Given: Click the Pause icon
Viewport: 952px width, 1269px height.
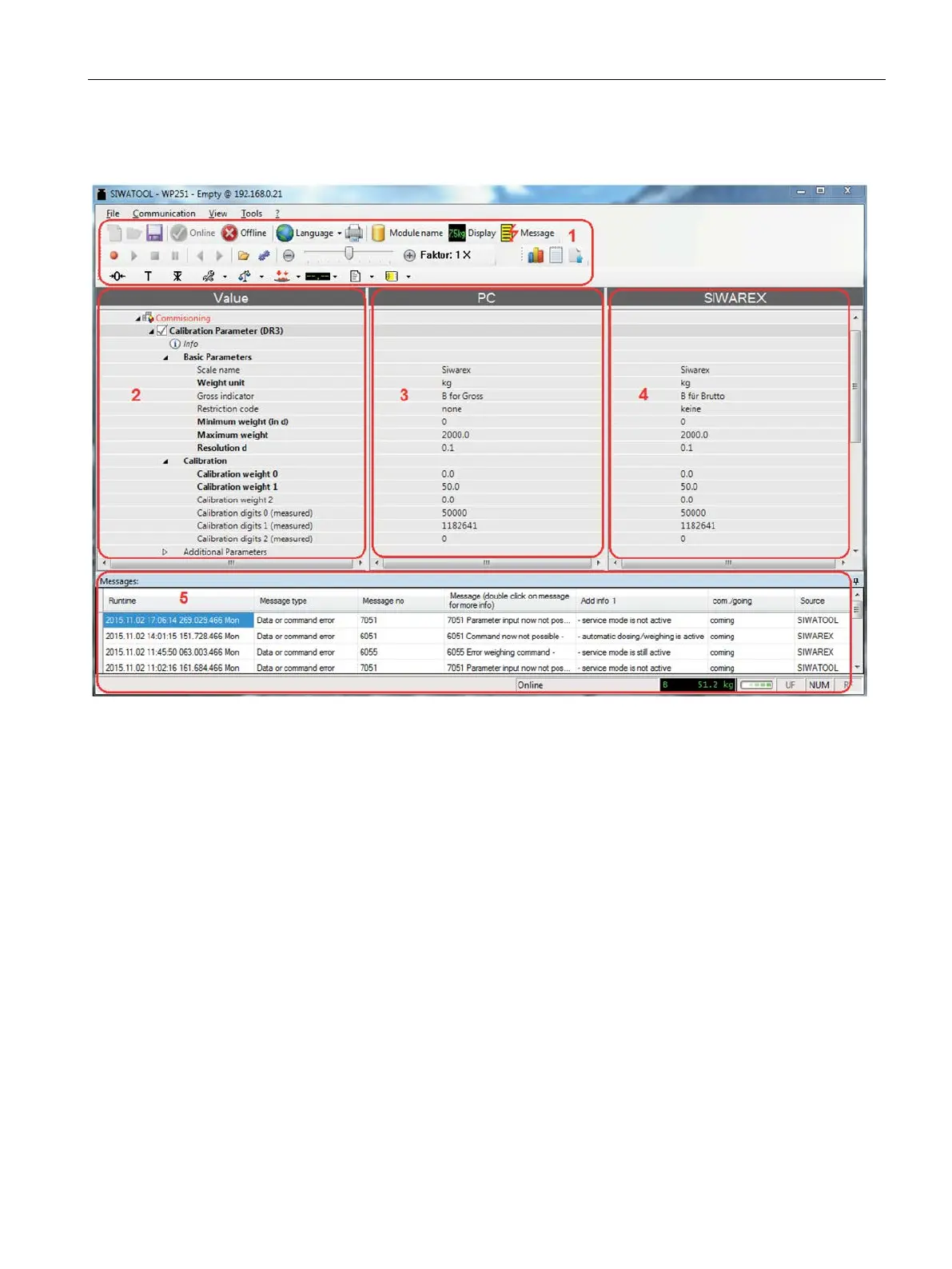Looking at the screenshot, I should point(175,256).
